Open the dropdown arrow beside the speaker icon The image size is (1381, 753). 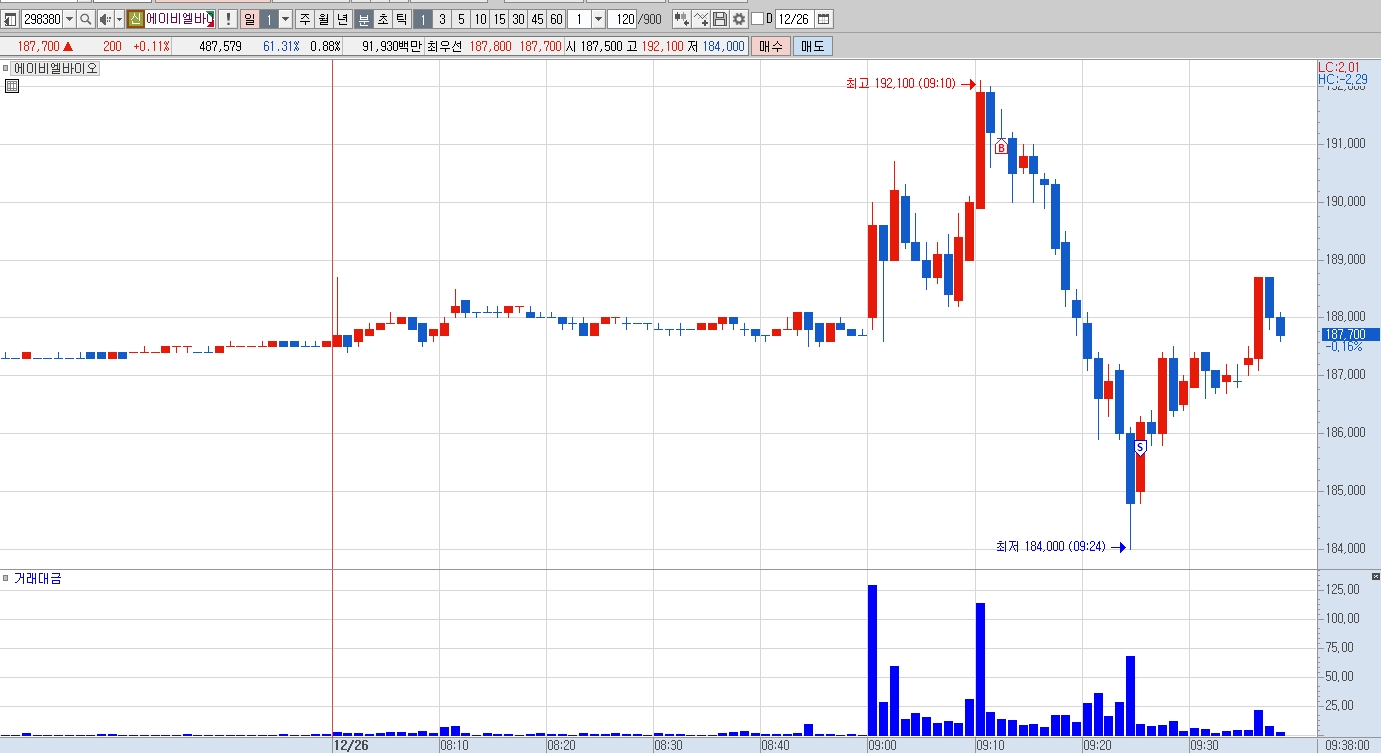point(119,19)
